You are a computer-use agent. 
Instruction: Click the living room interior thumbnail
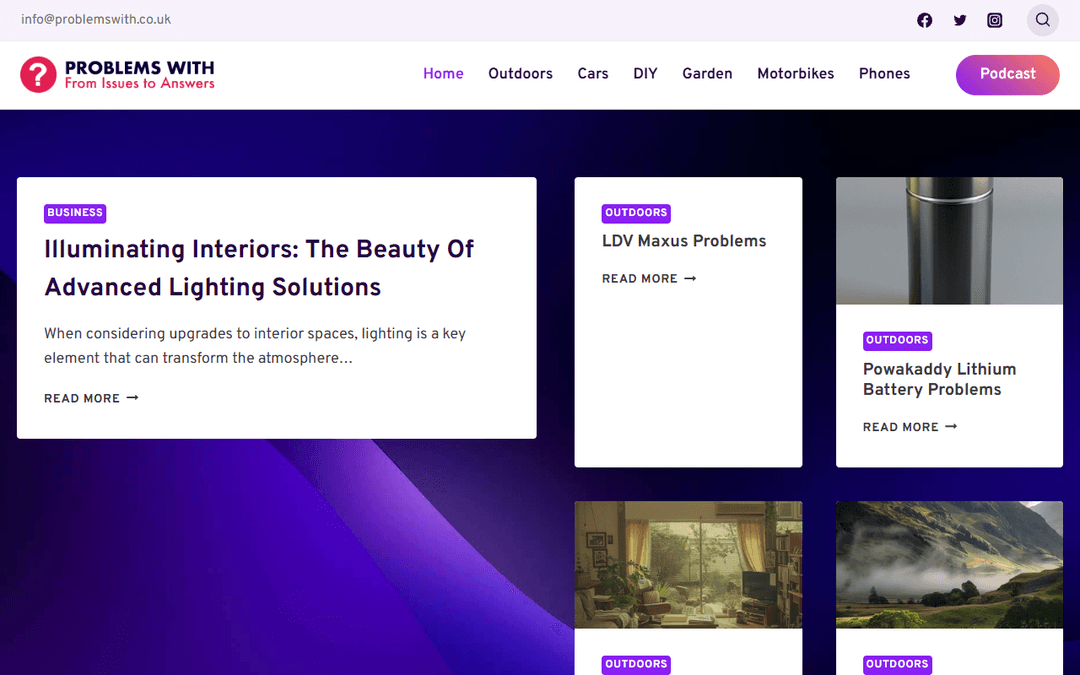point(688,565)
